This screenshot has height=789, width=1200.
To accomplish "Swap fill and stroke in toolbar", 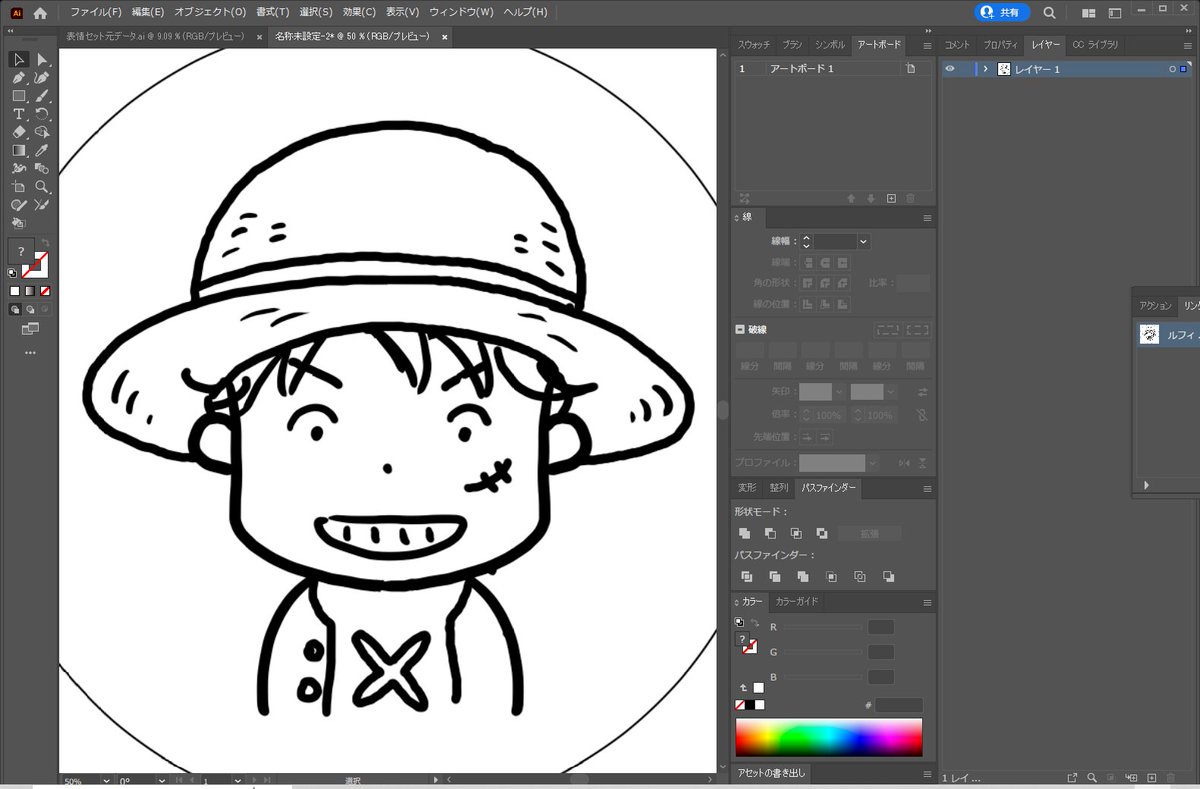I will pos(45,243).
